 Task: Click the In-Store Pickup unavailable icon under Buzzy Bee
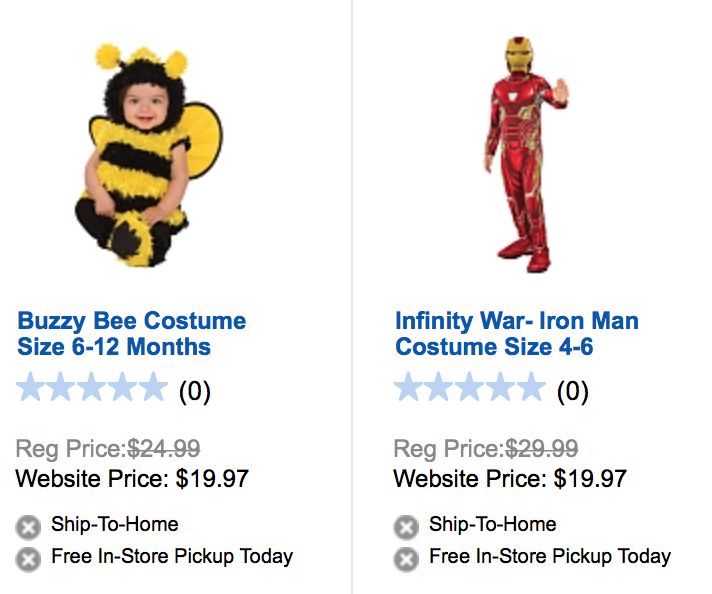pyautogui.click(x=28, y=559)
